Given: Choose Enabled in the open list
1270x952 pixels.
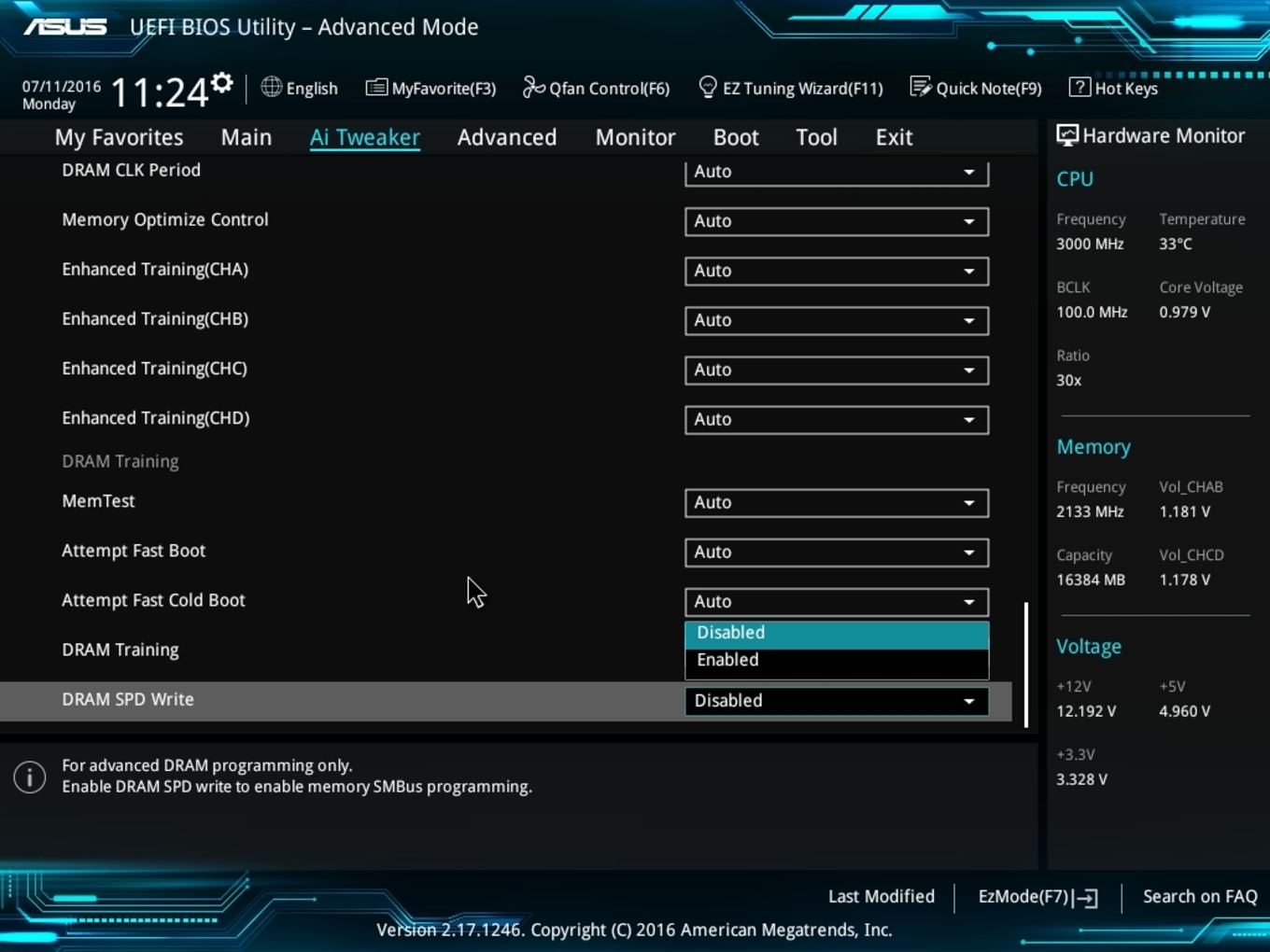Looking at the screenshot, I should [x=837, y=660].
